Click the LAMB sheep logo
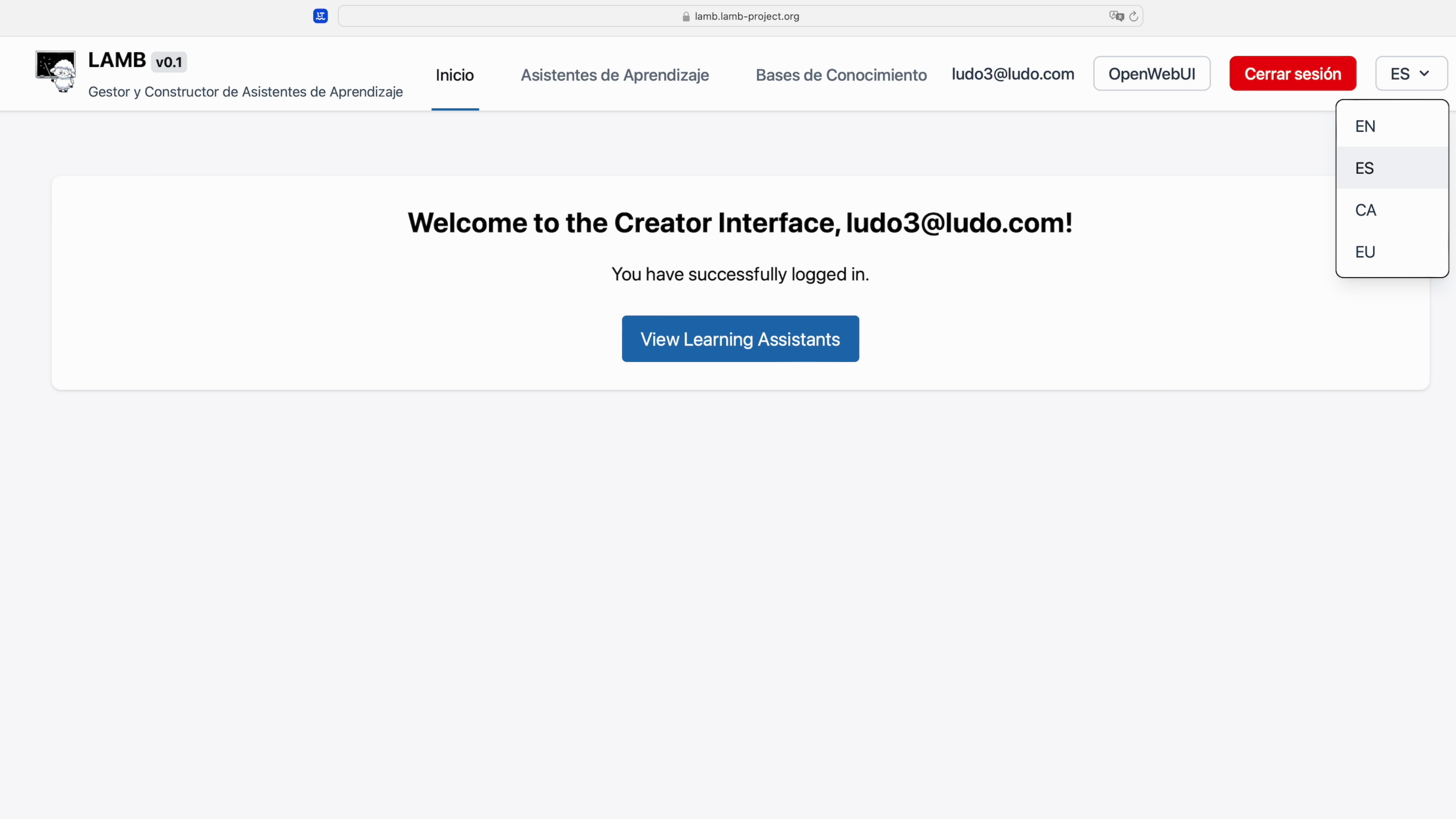This screenshot has height=819, width=1456. [55, 72]
